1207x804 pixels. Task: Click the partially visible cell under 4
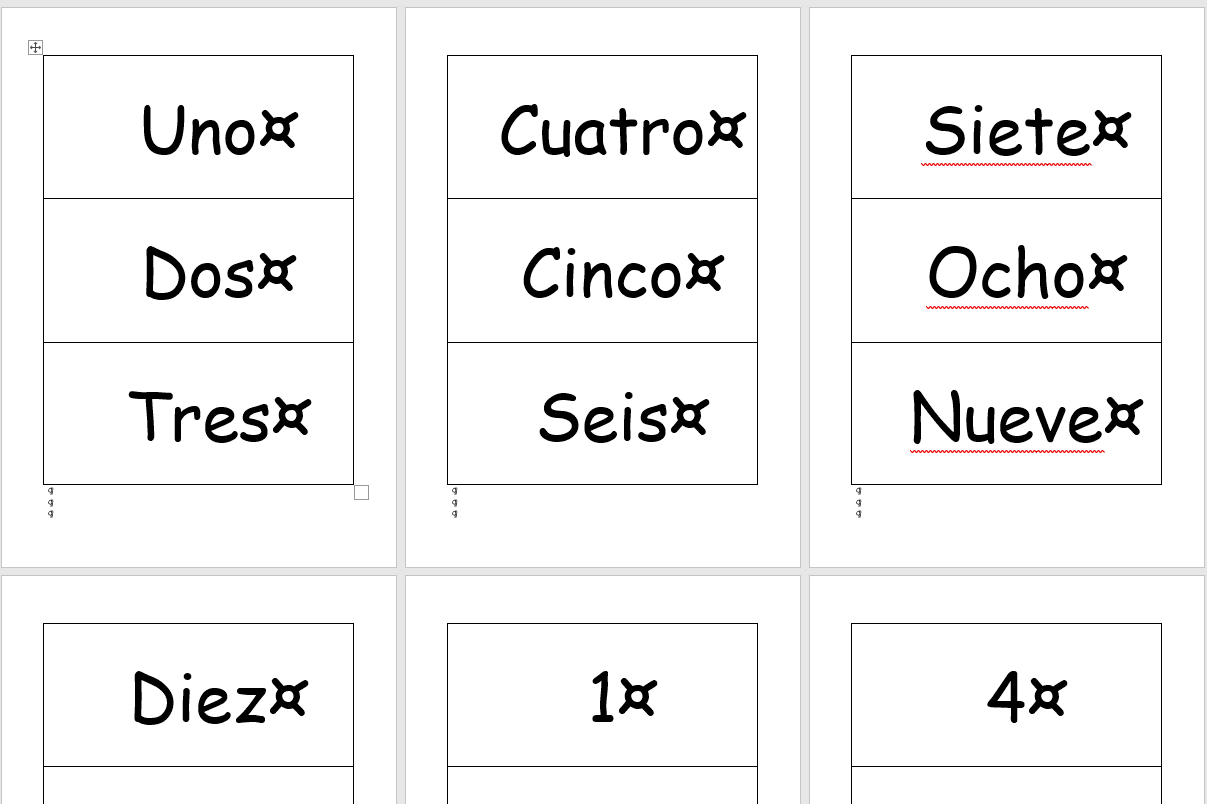1006,786
